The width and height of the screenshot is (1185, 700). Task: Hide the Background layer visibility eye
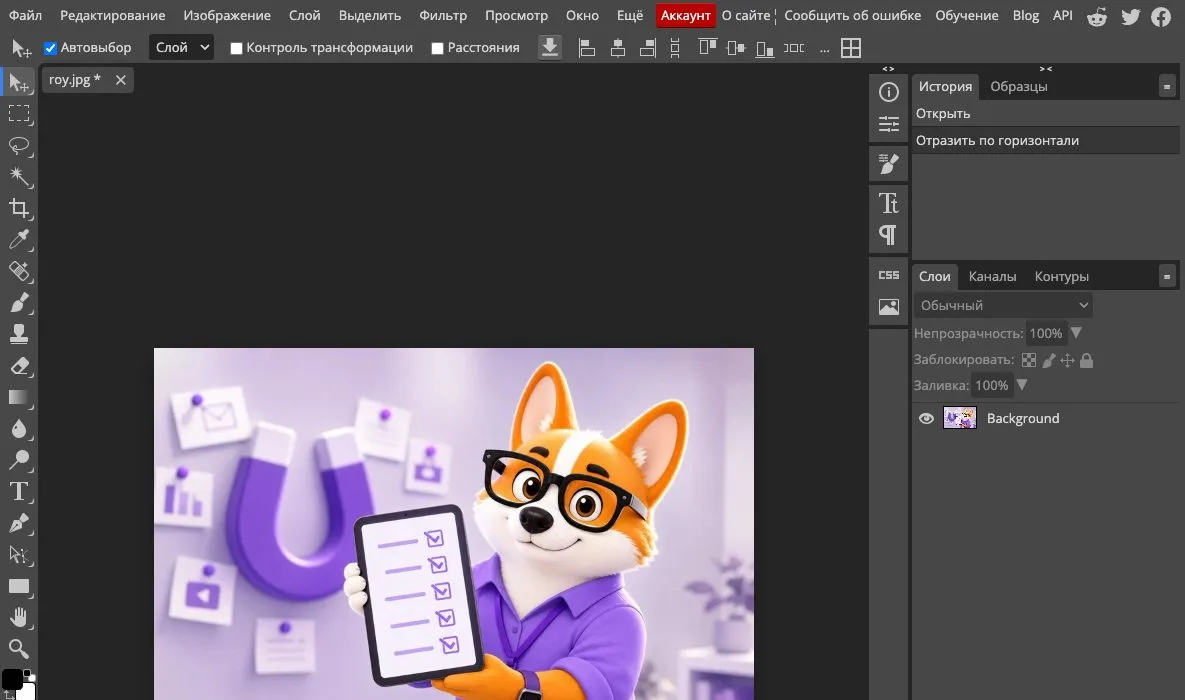(926, 419)
